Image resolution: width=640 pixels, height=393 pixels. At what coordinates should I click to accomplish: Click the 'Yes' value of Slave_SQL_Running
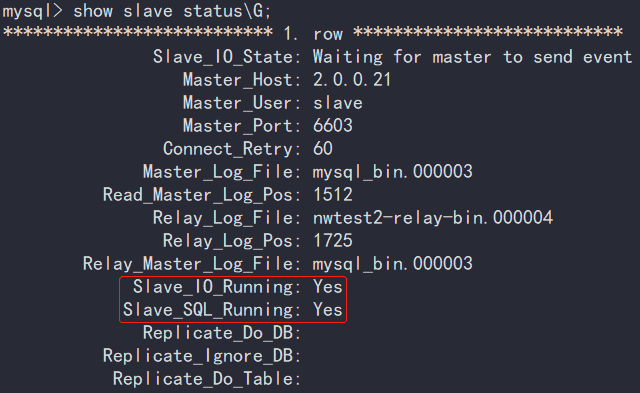pyautogui.click(x=328, y=310)
